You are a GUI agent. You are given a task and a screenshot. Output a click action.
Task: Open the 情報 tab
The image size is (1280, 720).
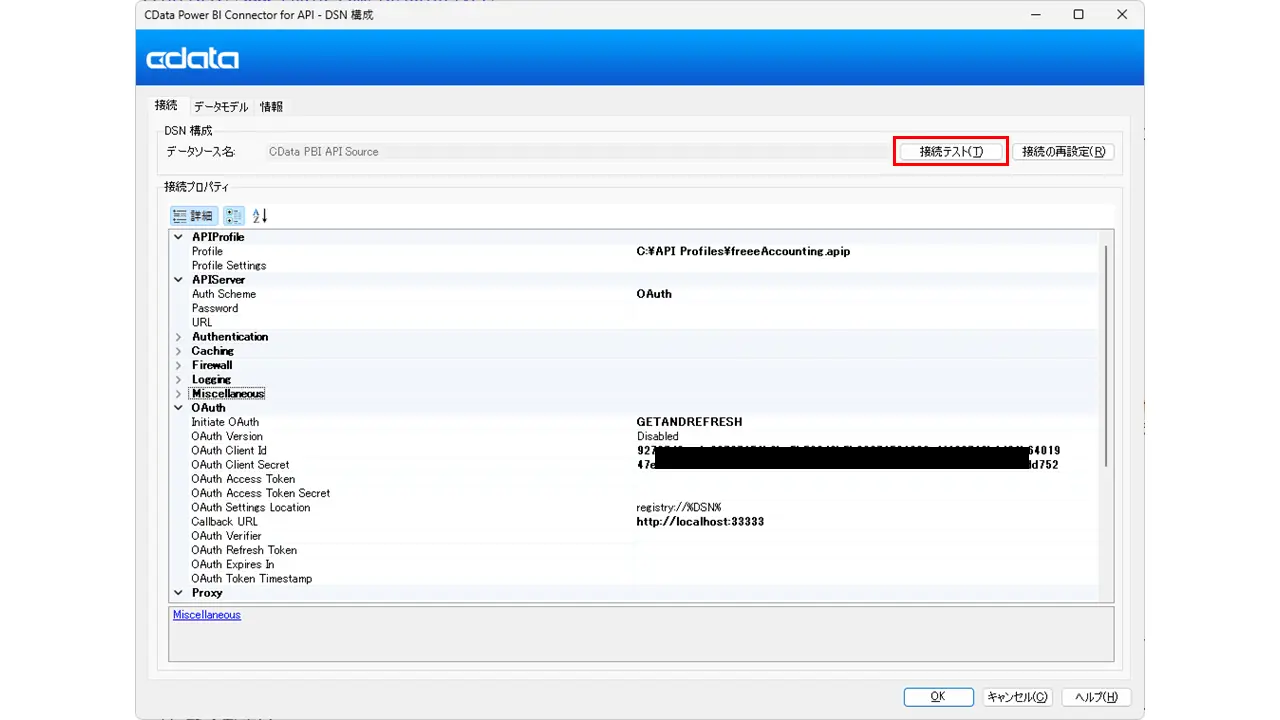tap(271, 107)
